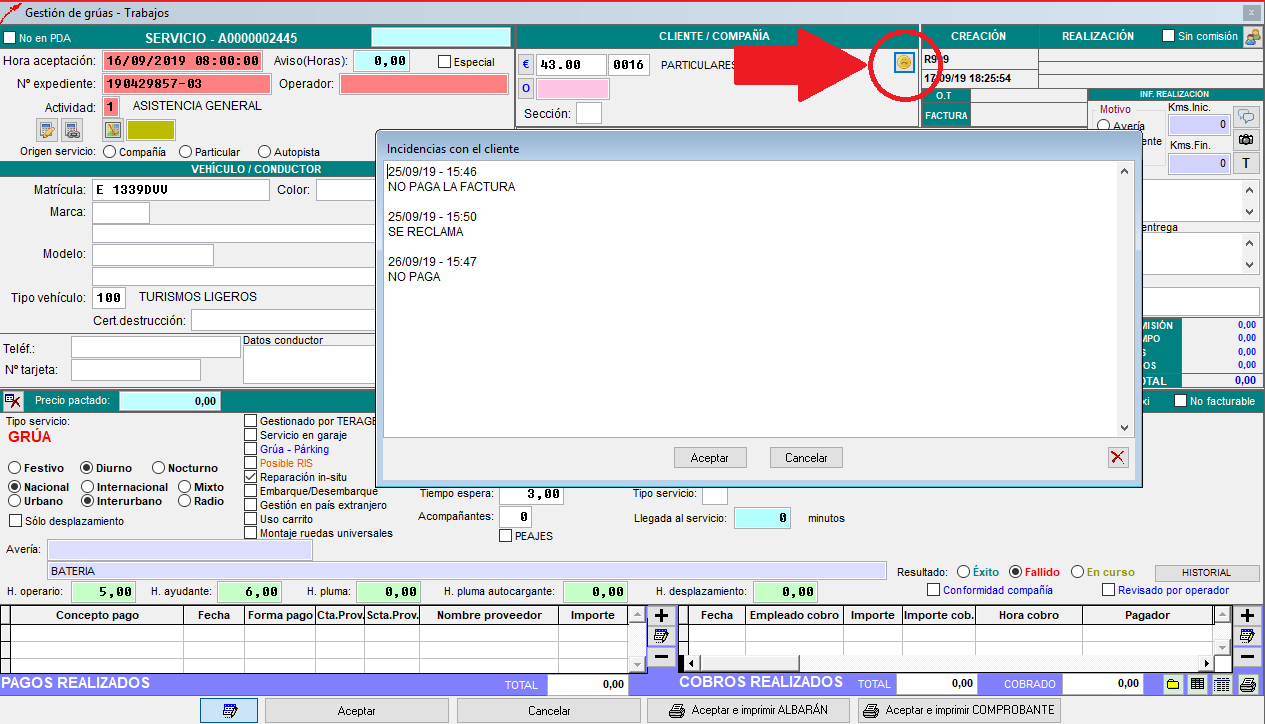The image size is (1265, 724).
Task: Select the Nocturno radio button
Action: point(158,468)
